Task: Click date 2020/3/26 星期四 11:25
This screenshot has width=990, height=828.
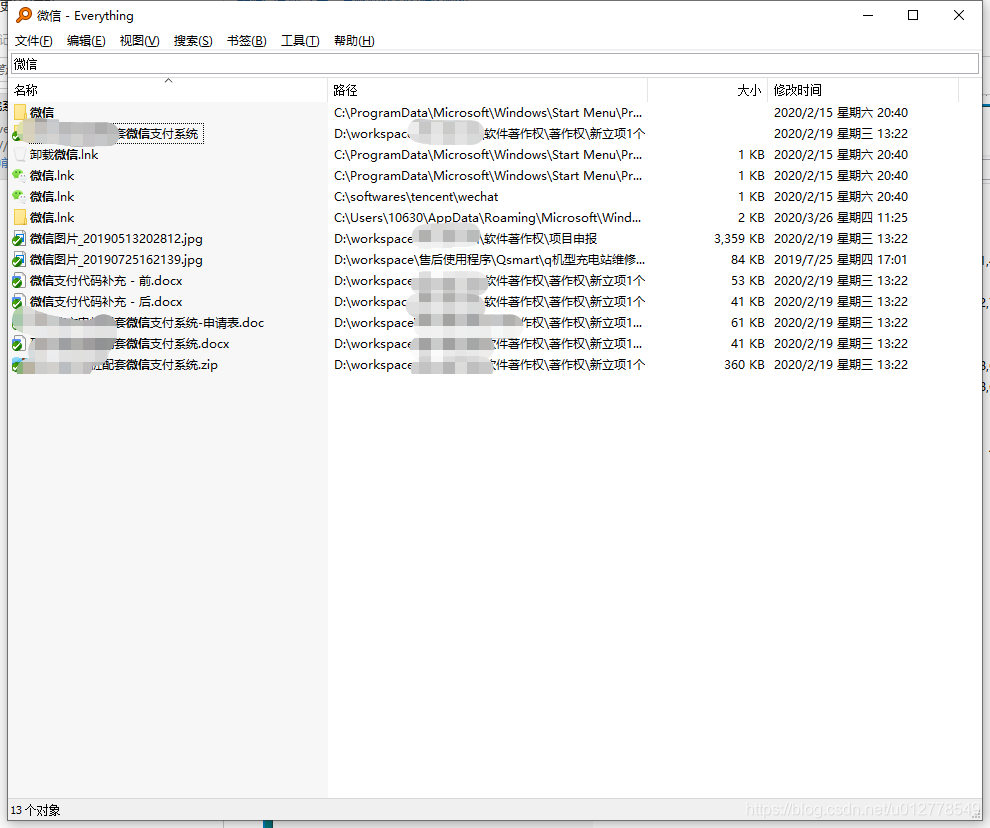Action: [840, 217]
